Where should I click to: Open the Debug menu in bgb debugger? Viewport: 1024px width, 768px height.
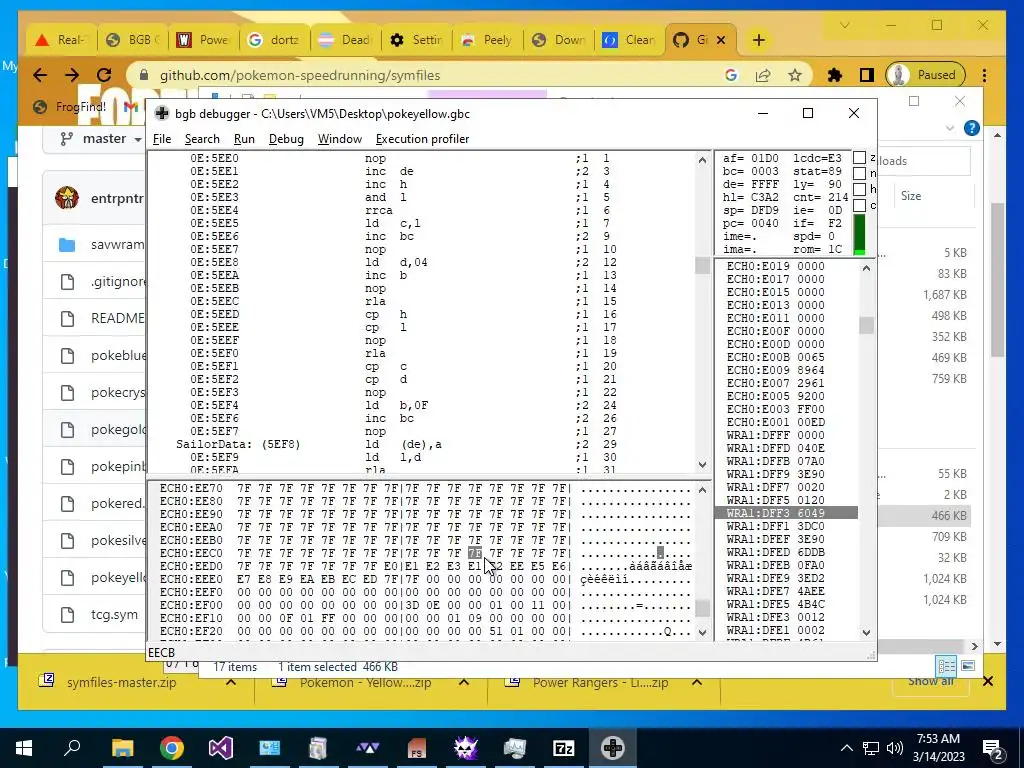[x=286, y=139]
